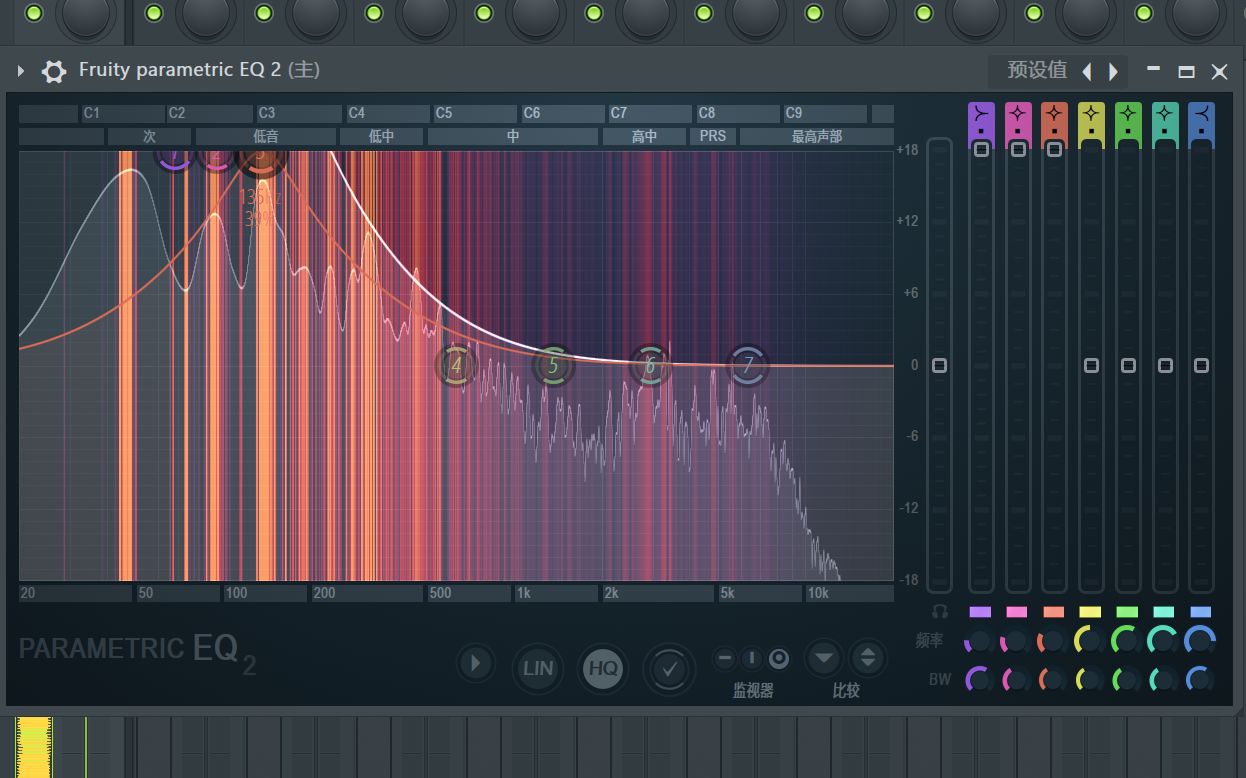1246x778 pixels.
Task: Click the yellow clip in the bottom timeline
Action: (34, 746)
